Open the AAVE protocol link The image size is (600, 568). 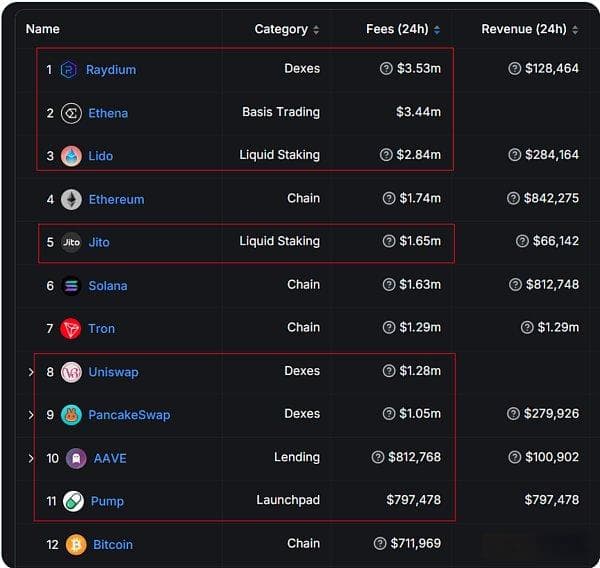click(110, 458)
